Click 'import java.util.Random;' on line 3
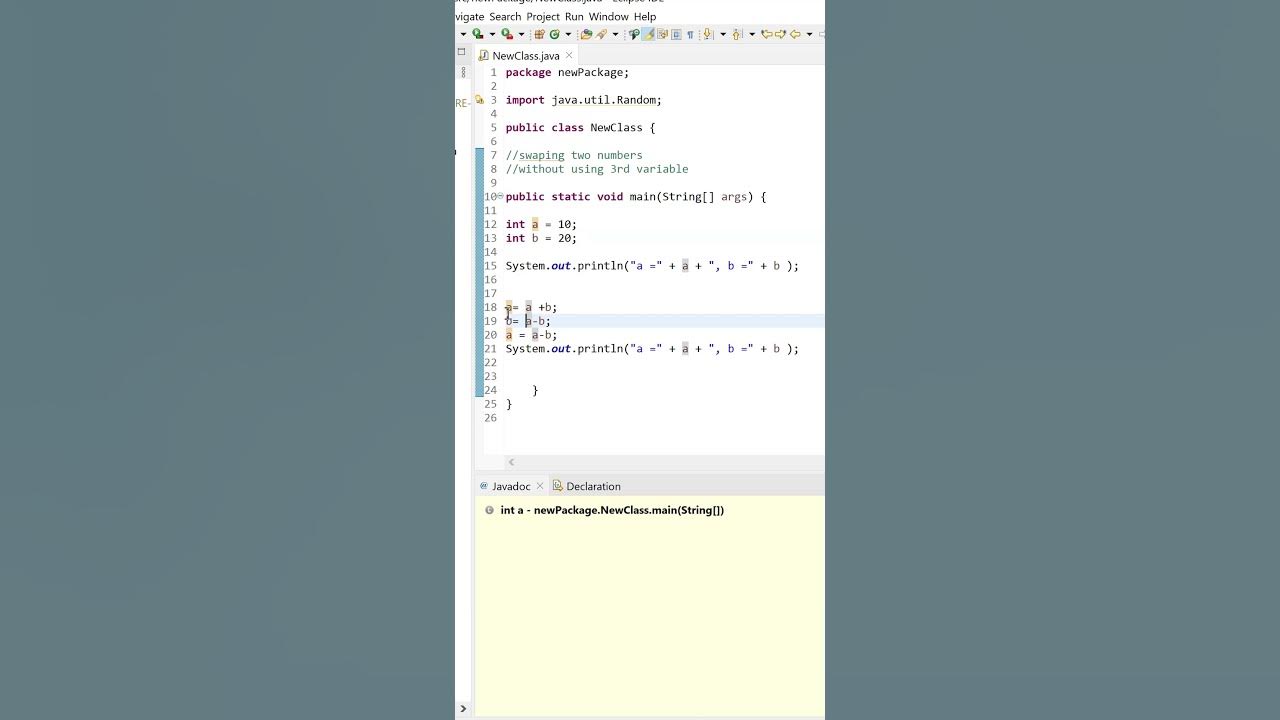Viewport: 1280px width, 720px height. coord(583,100)
